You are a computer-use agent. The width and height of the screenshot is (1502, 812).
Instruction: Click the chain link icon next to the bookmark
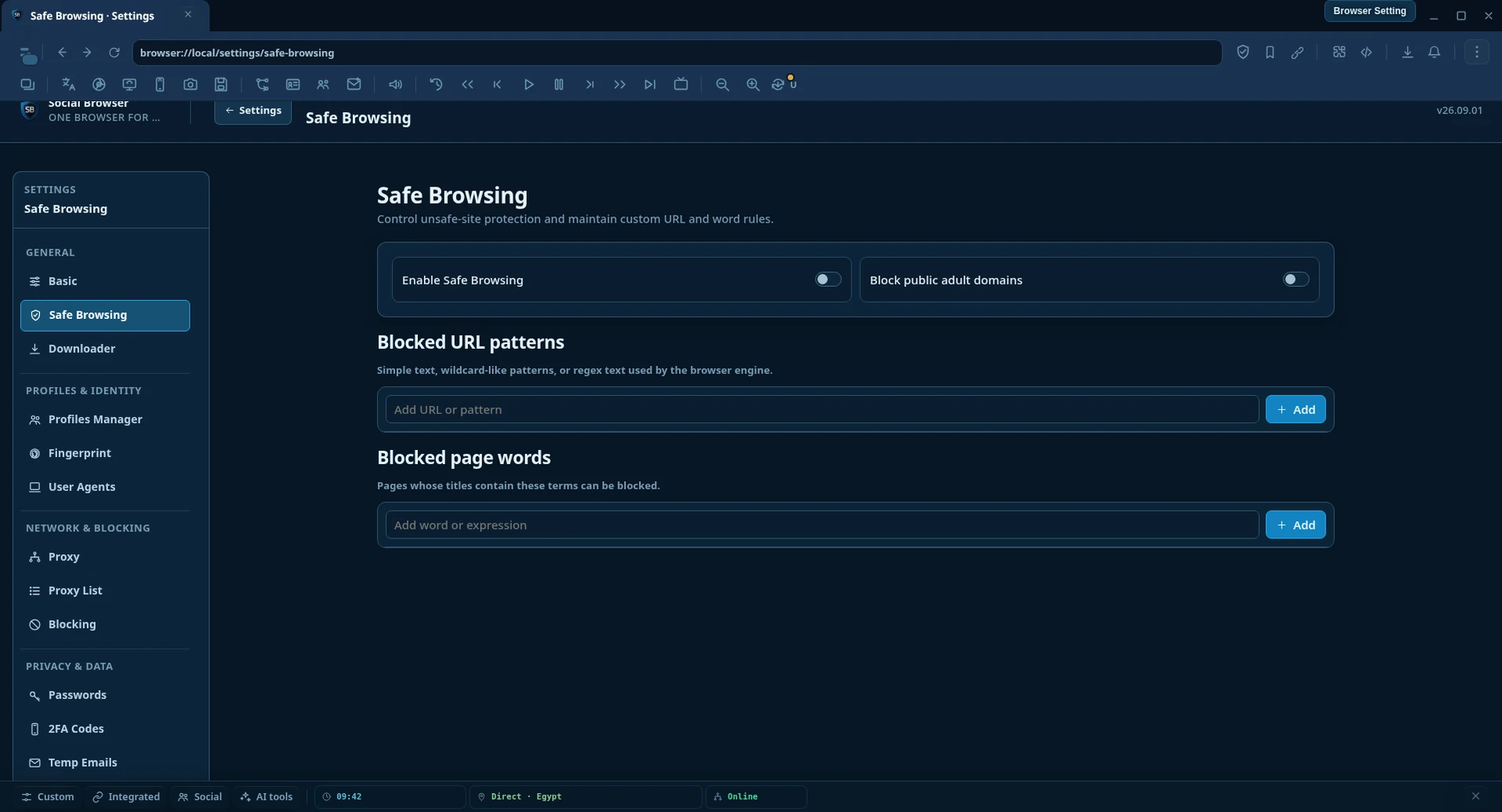coord(1297,53)
